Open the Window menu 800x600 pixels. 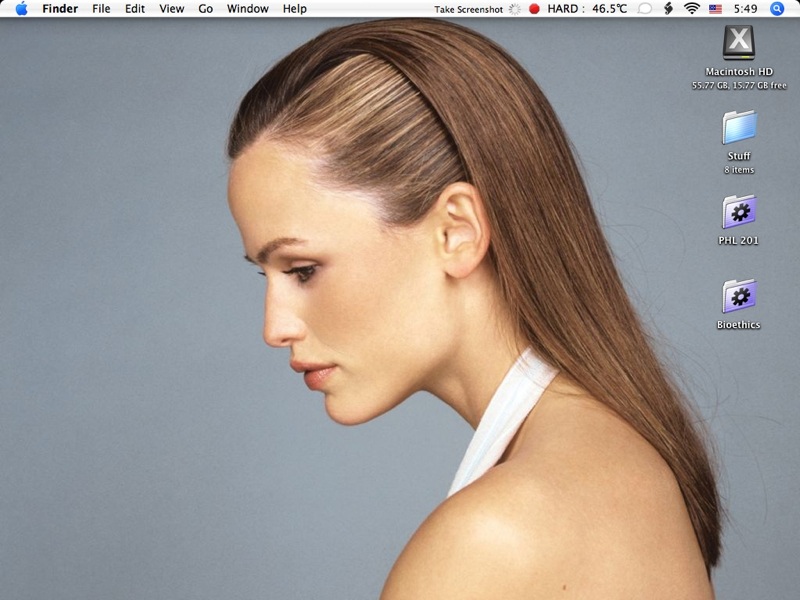tap(247, 9)
